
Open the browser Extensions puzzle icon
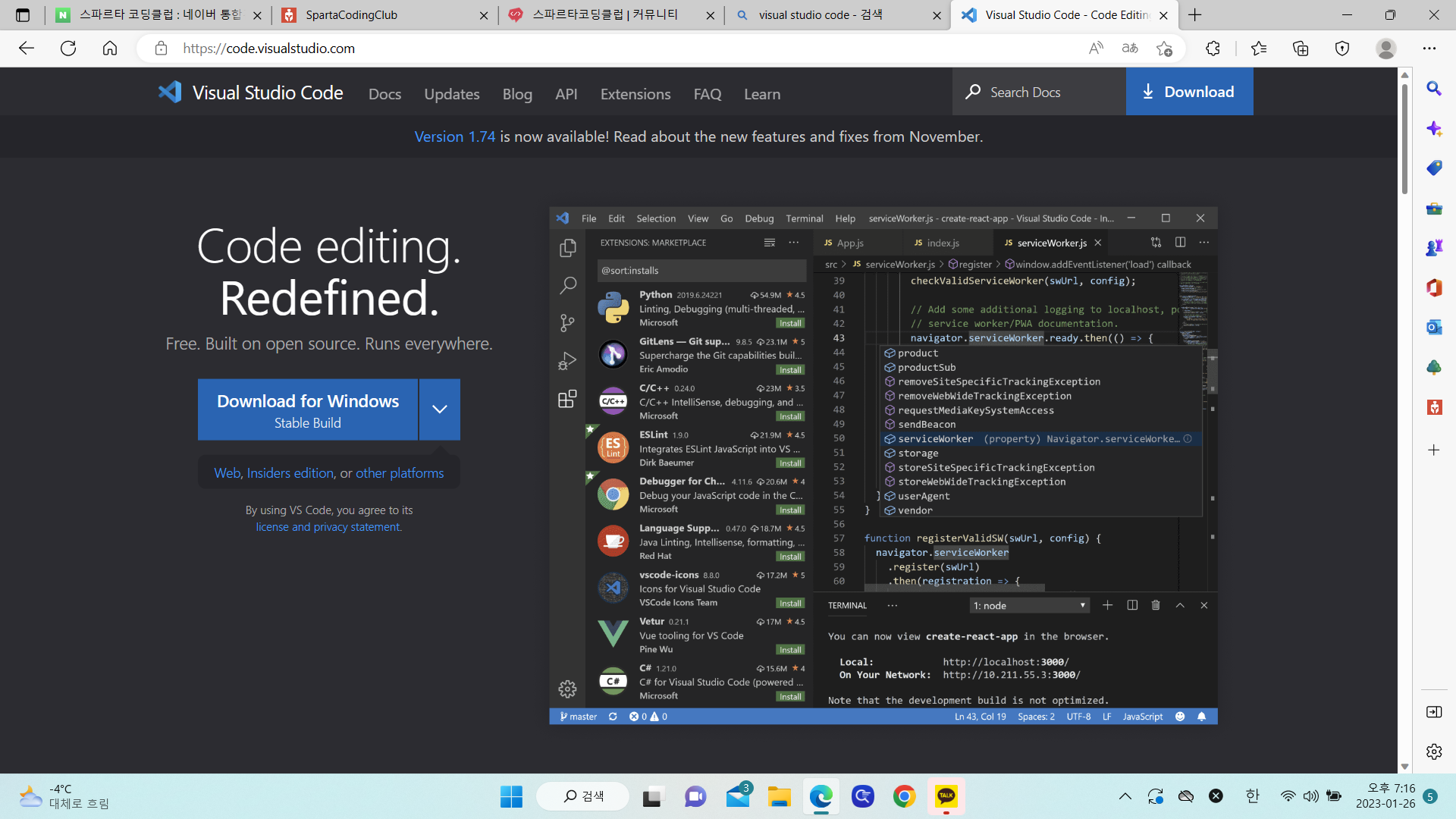point(1213,49)
